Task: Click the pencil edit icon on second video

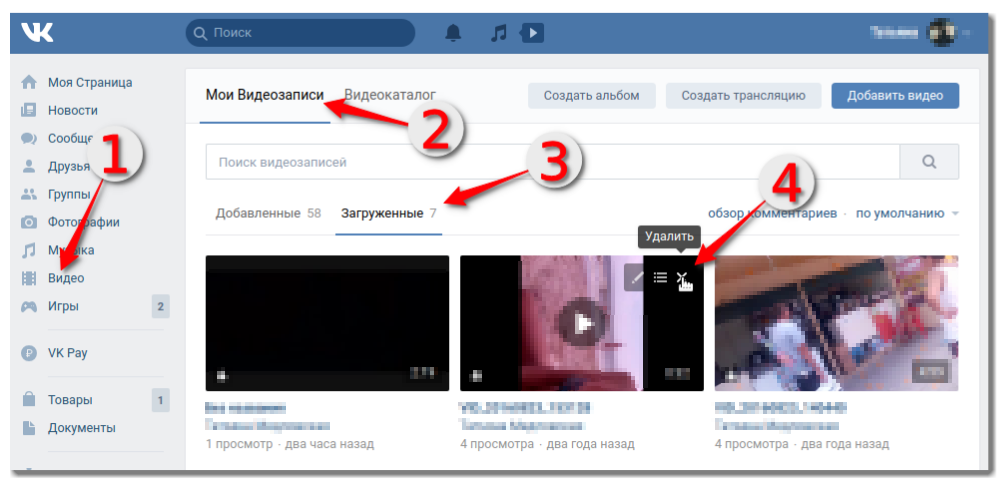Action: (x=635, y=278)
